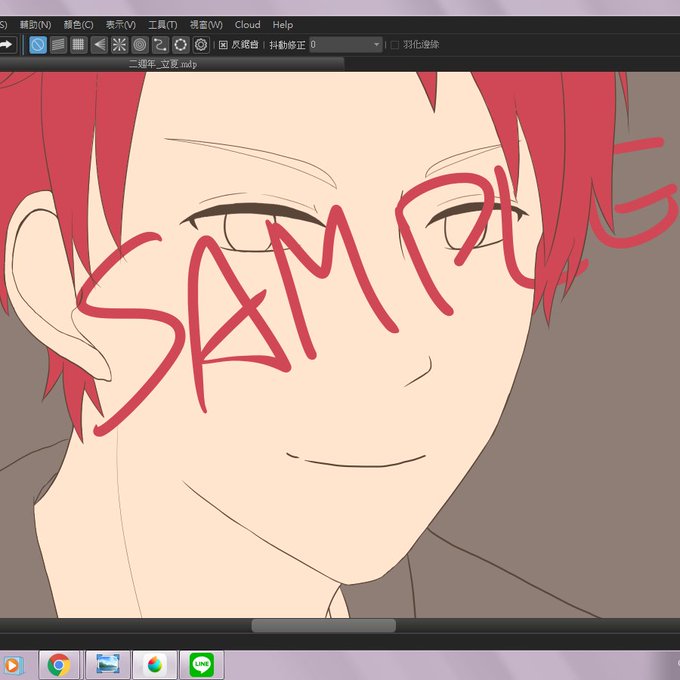Enable curve snap guide
Viewport: 680px width, 680px height.
(x=160, y=45)
